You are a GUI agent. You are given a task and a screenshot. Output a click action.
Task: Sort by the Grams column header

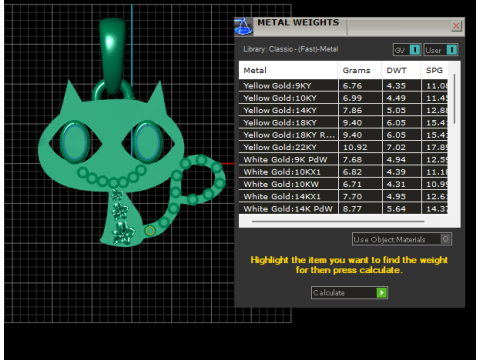(x=360, y=70)
